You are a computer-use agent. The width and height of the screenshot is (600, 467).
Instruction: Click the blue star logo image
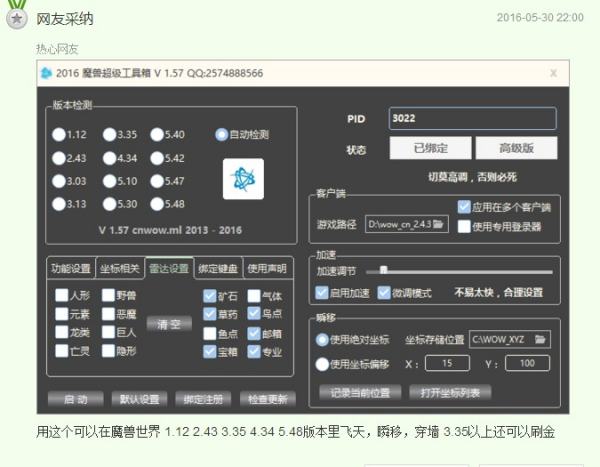coord(243,179)
